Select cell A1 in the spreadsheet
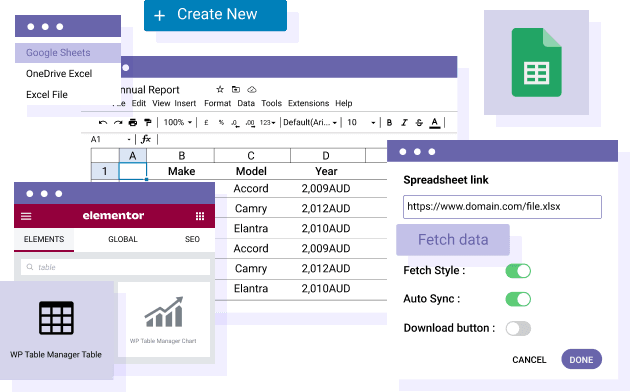Screen dimensions: 630x392 [133, 171]
